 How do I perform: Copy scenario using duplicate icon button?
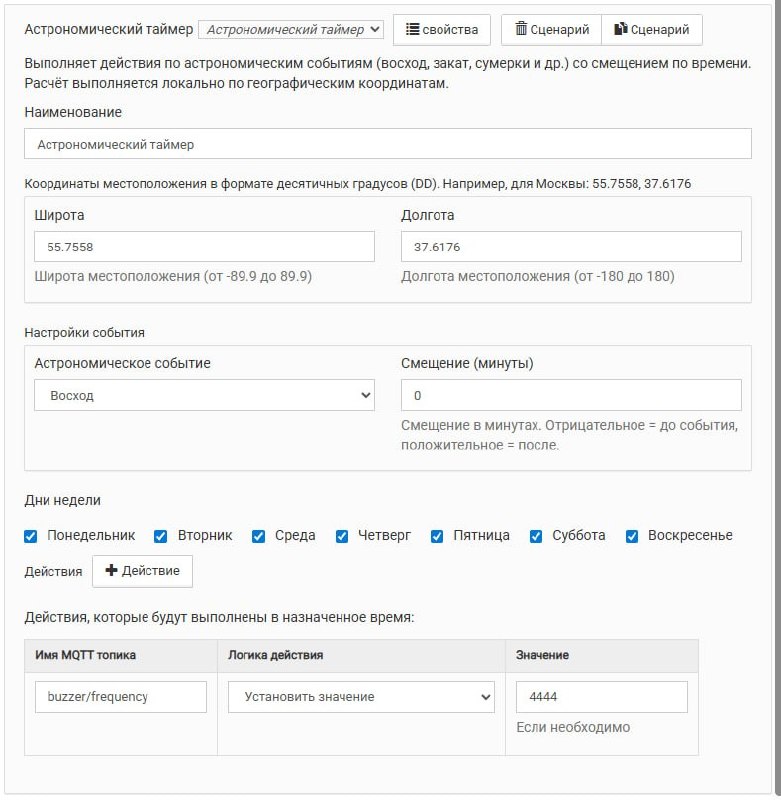tap(652, 30)
